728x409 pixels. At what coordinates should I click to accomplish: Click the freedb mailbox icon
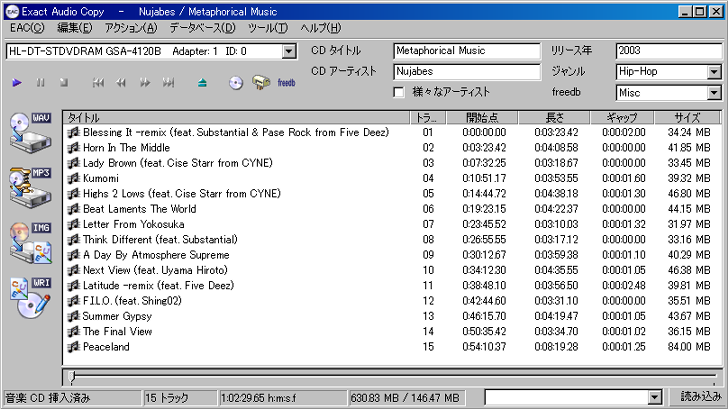coord(261,83)
